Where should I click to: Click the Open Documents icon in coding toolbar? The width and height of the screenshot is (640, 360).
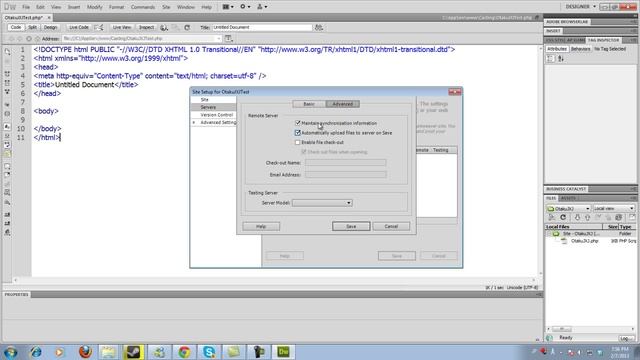coord(7,52)
